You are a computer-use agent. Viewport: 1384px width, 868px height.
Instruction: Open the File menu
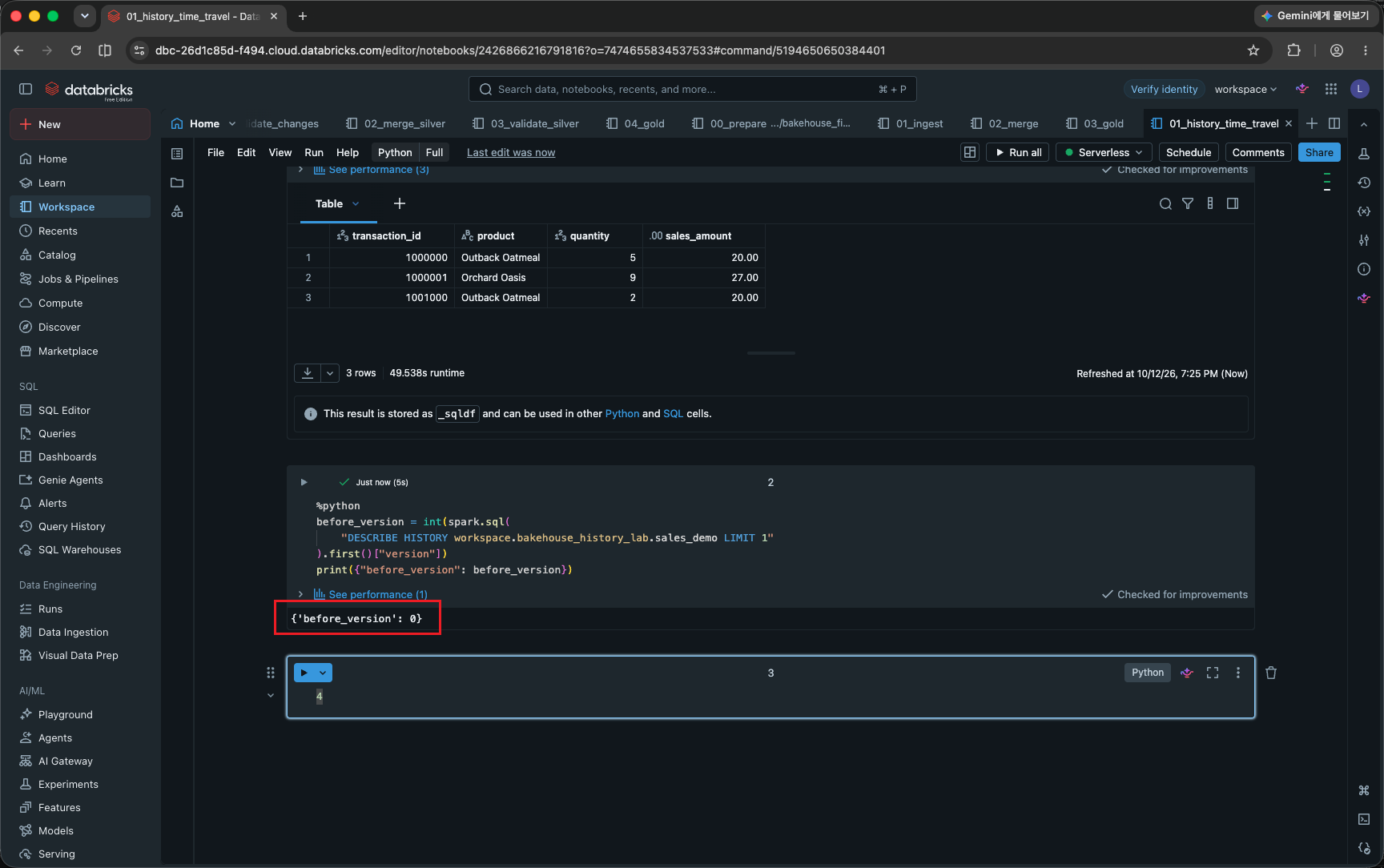tap(215, 152)
